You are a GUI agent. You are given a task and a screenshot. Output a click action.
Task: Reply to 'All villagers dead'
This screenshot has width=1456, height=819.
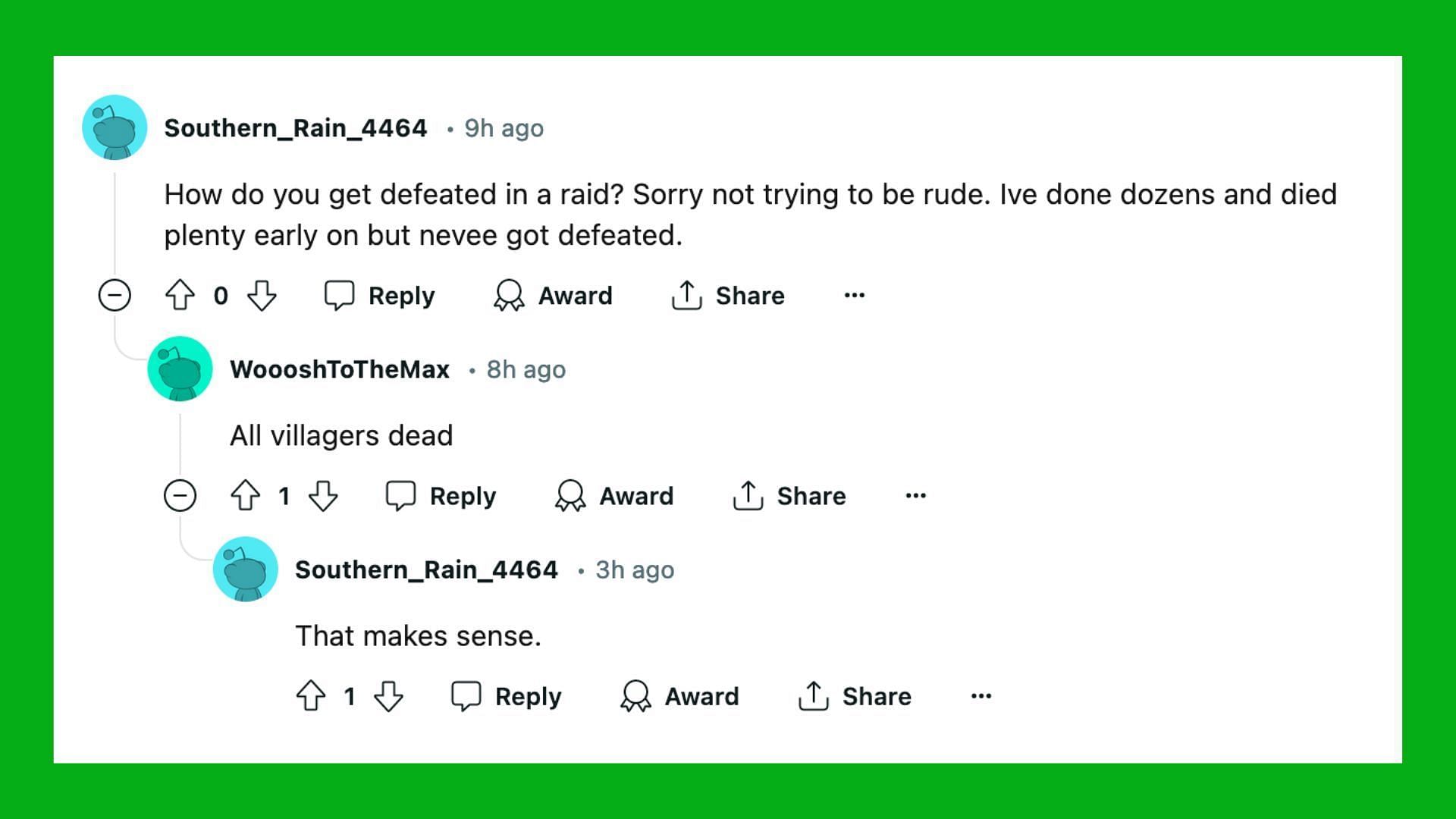click(x=441, y=496)
